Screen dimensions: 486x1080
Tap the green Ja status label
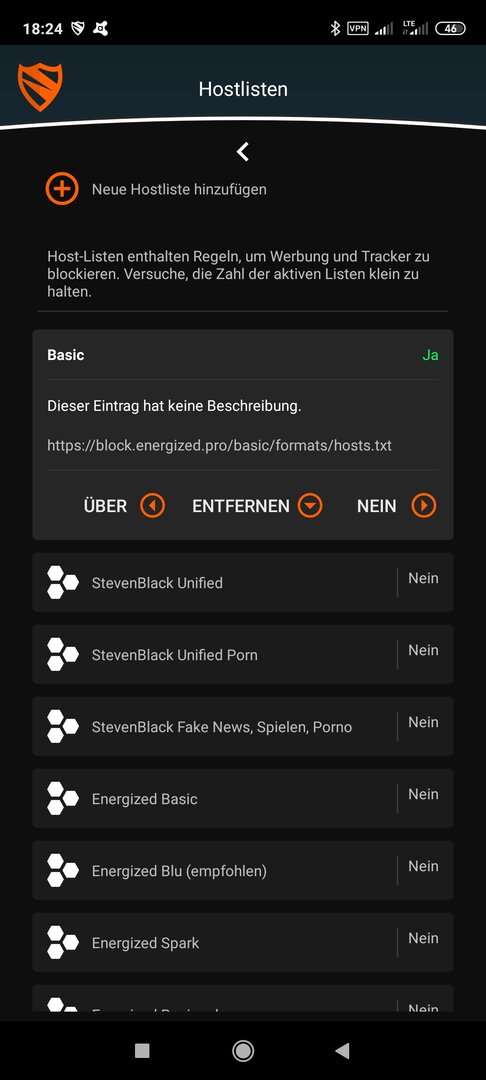click(x=430, y=355)
